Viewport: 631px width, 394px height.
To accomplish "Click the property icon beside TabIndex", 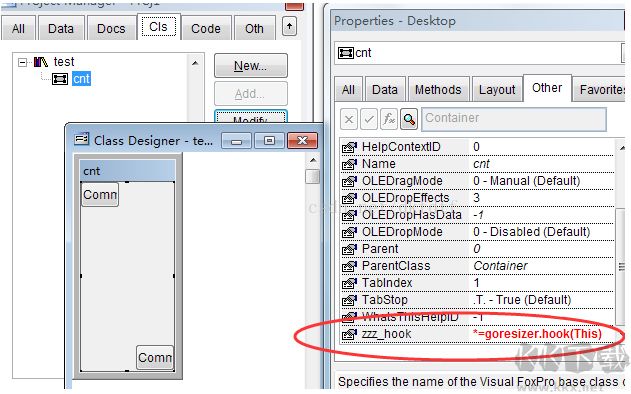I will coord(349,284).
